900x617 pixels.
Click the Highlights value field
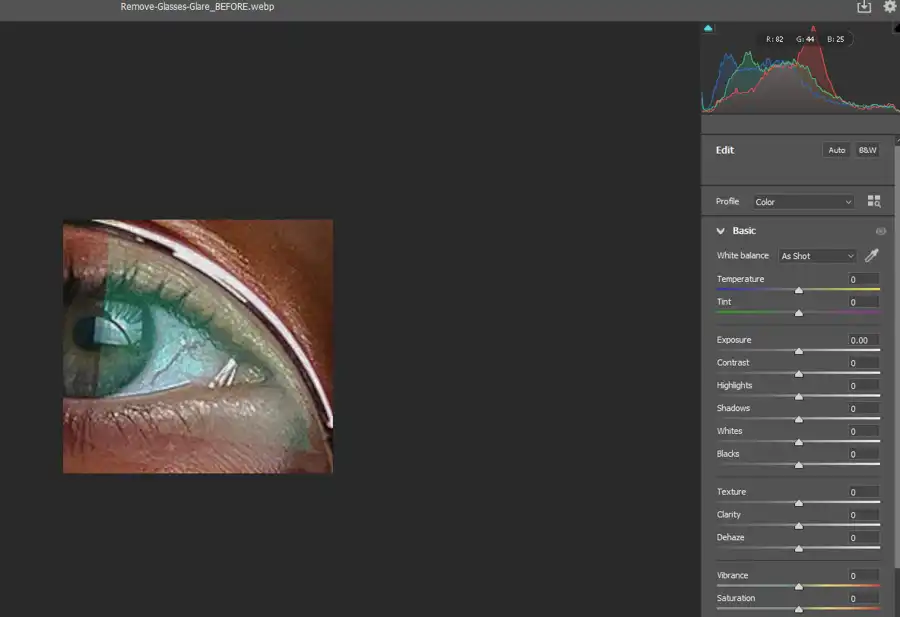(863, 386)
